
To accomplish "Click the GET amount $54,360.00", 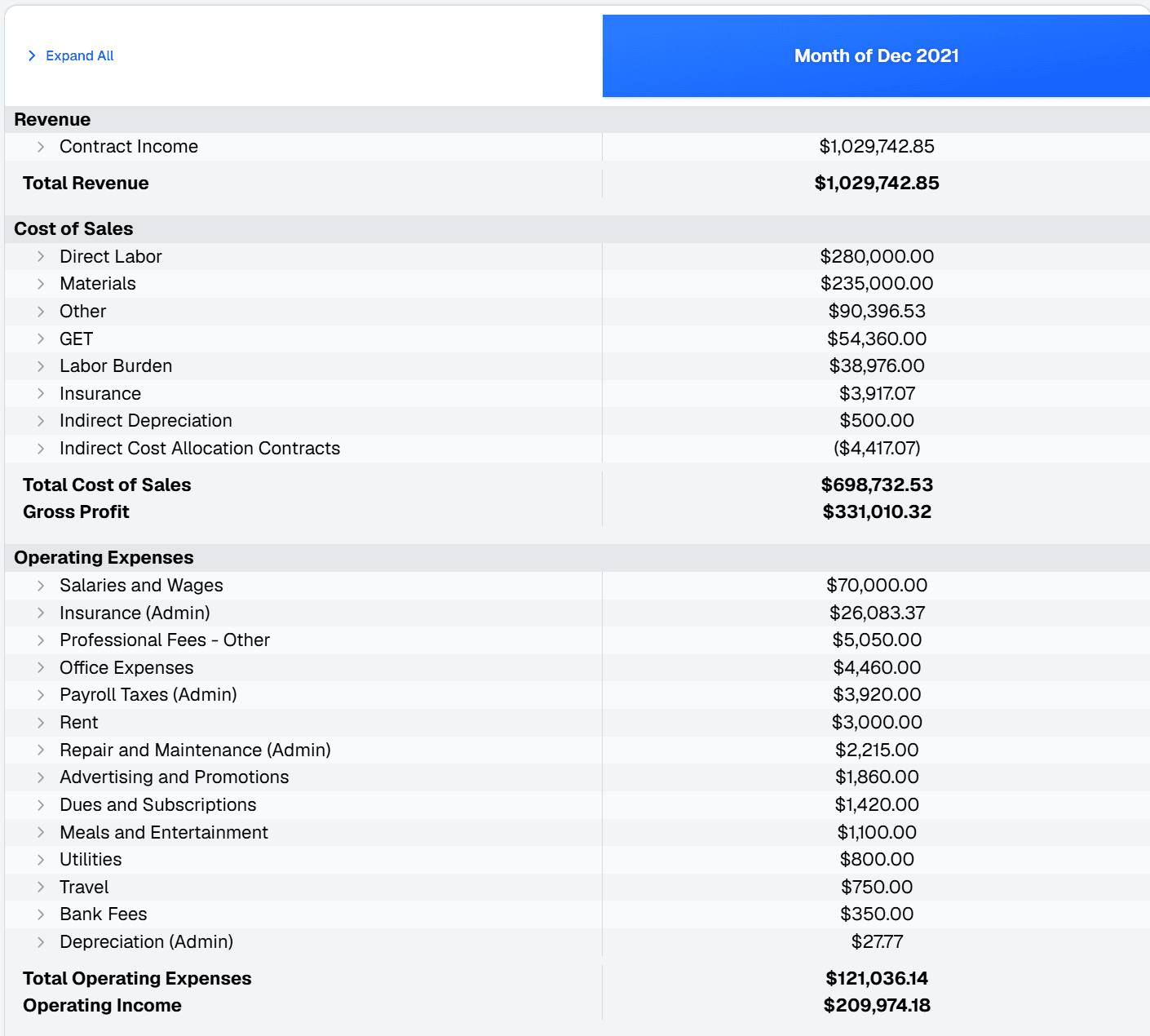I will 877,339.
